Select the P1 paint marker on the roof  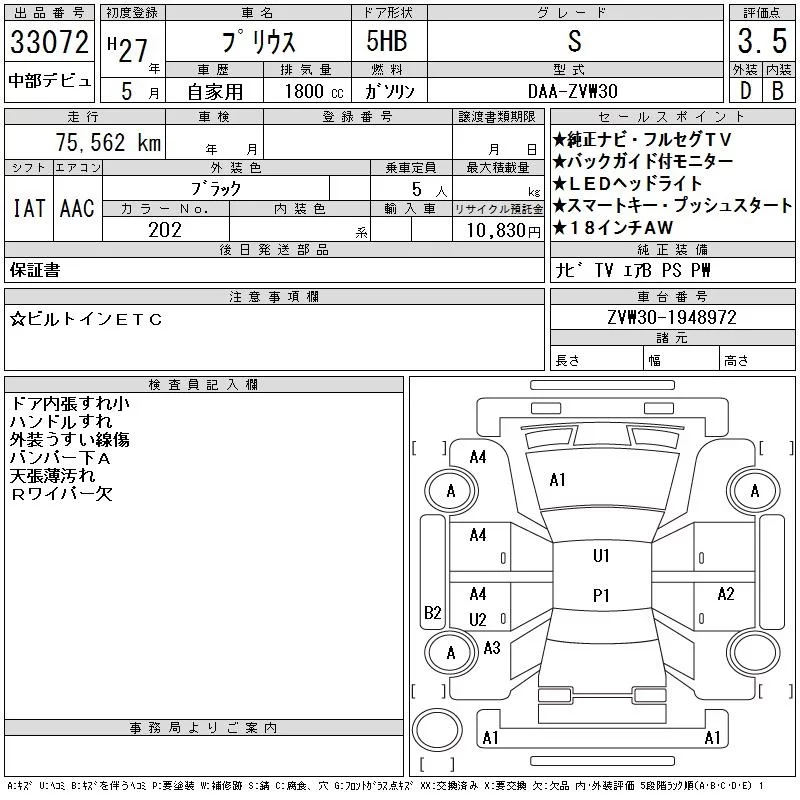601,595
